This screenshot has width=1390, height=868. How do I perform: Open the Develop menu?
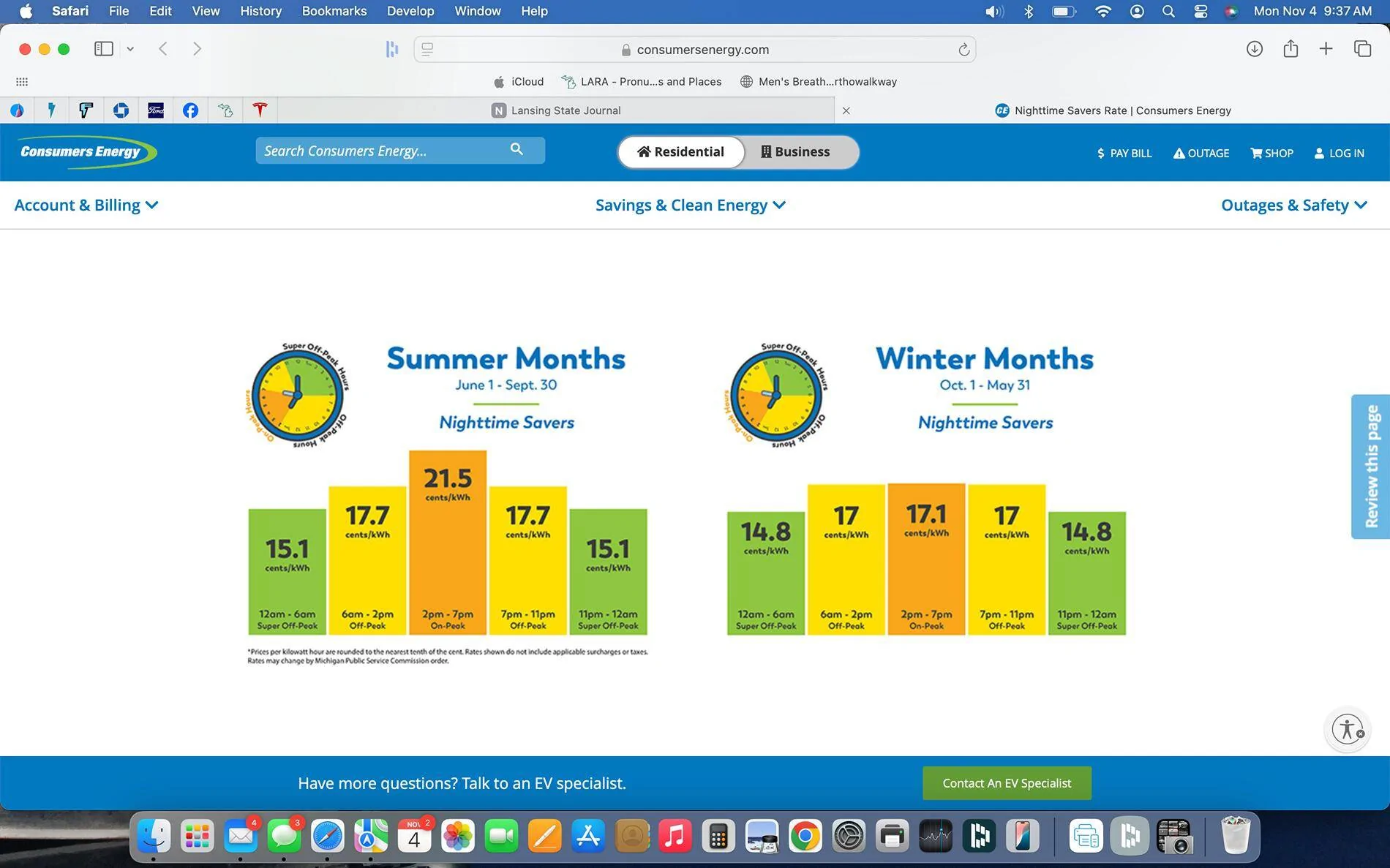click(410, 11)
